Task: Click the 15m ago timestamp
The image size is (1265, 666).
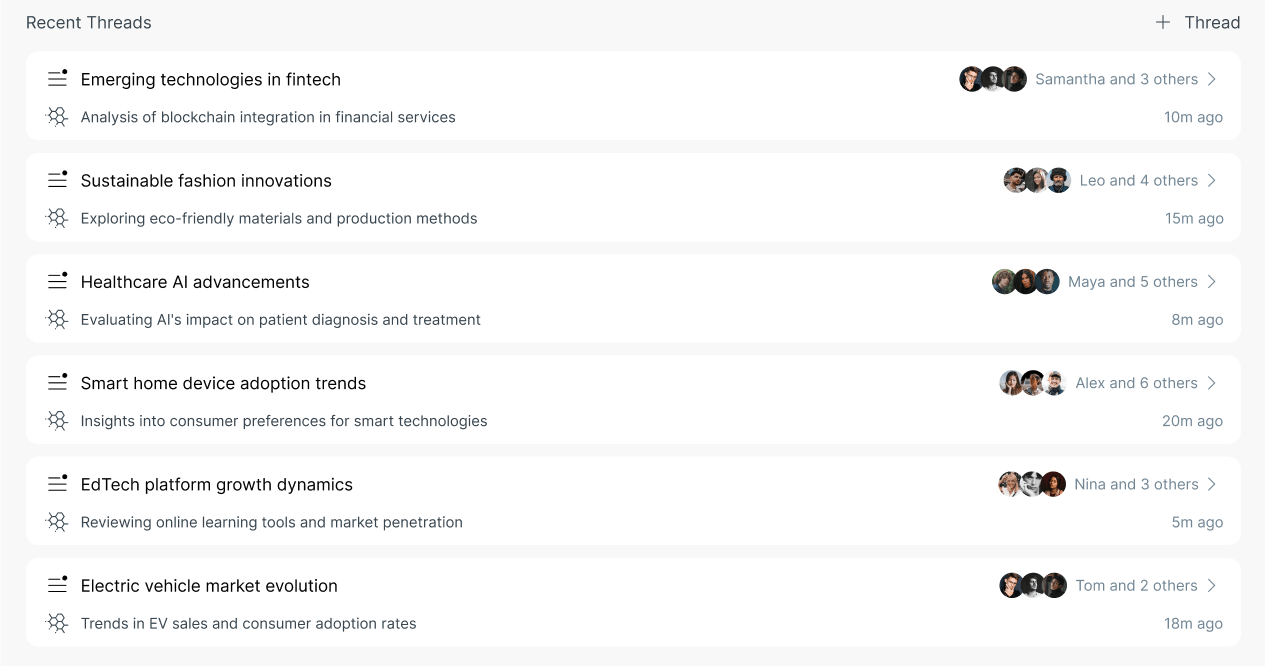Action: click(1194, 218)
